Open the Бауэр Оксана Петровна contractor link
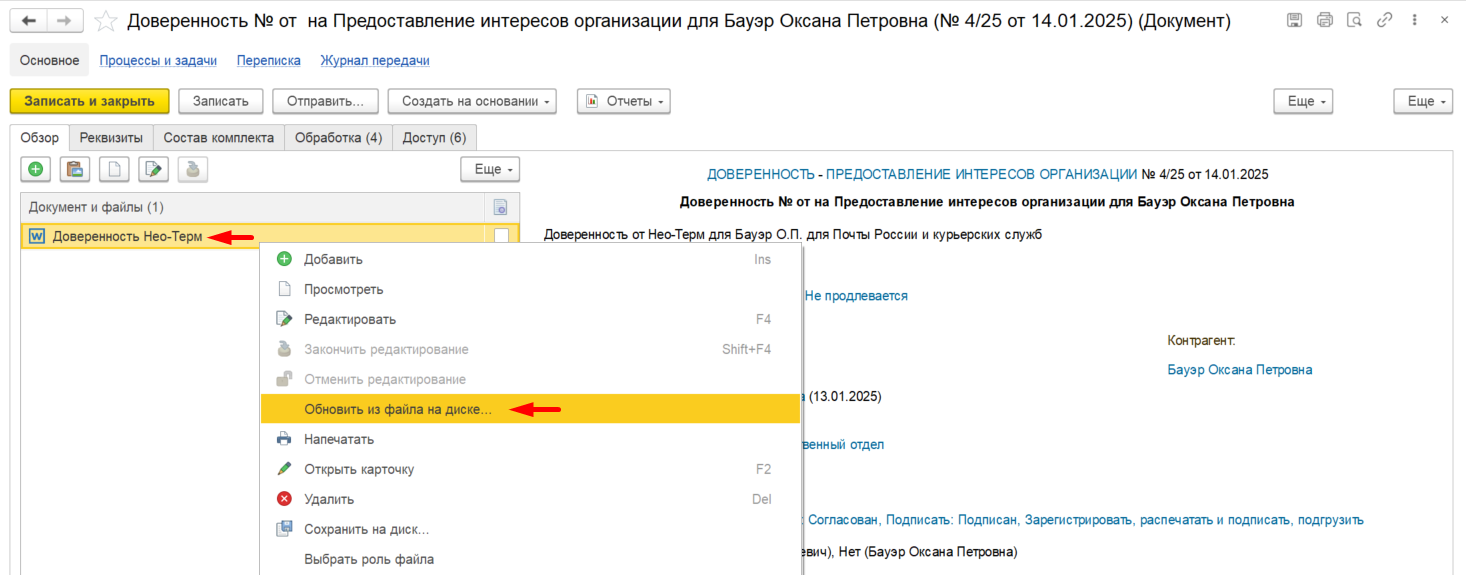This screenshot has width=1466, height=575. 1240,370
